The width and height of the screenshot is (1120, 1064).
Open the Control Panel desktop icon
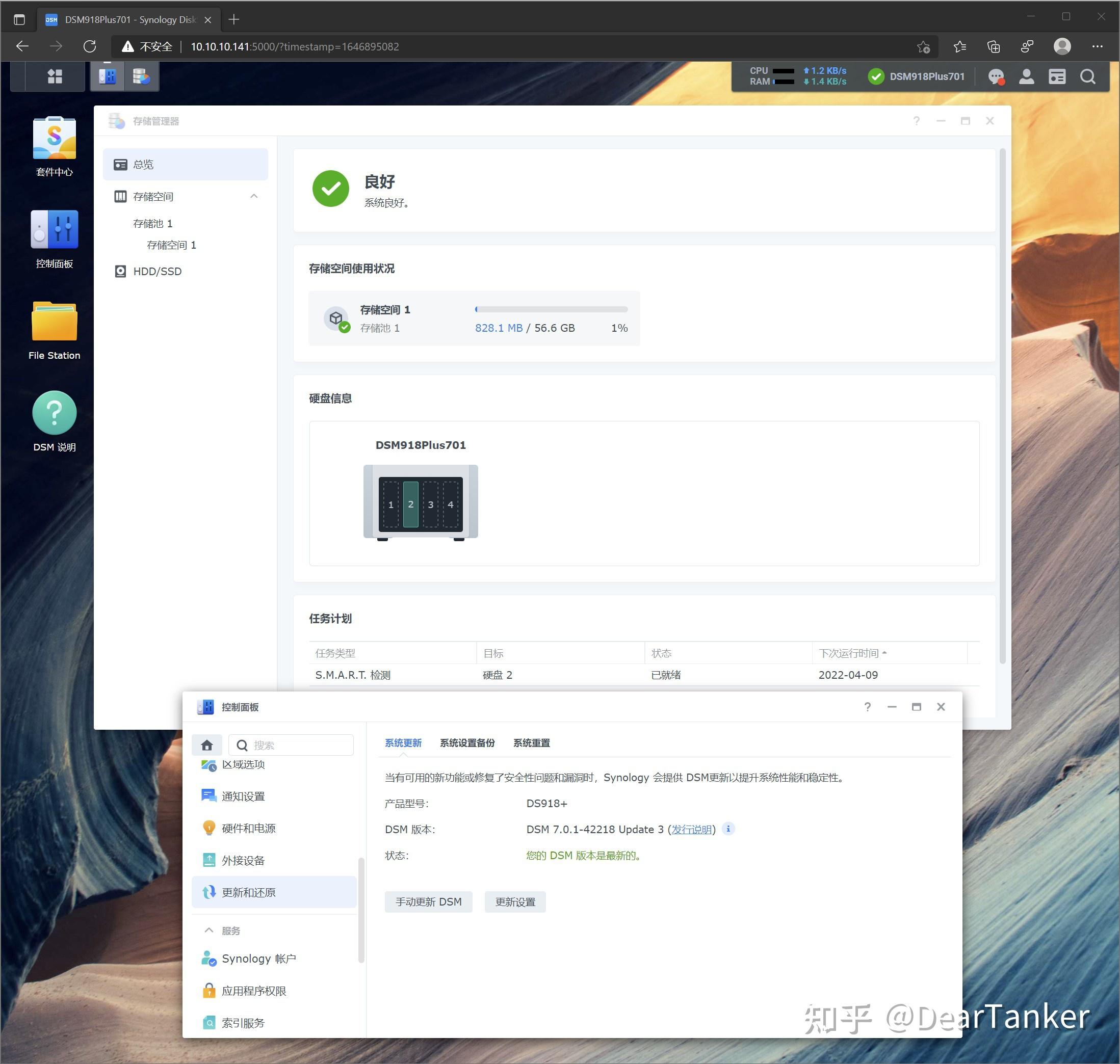coord(55,239)
